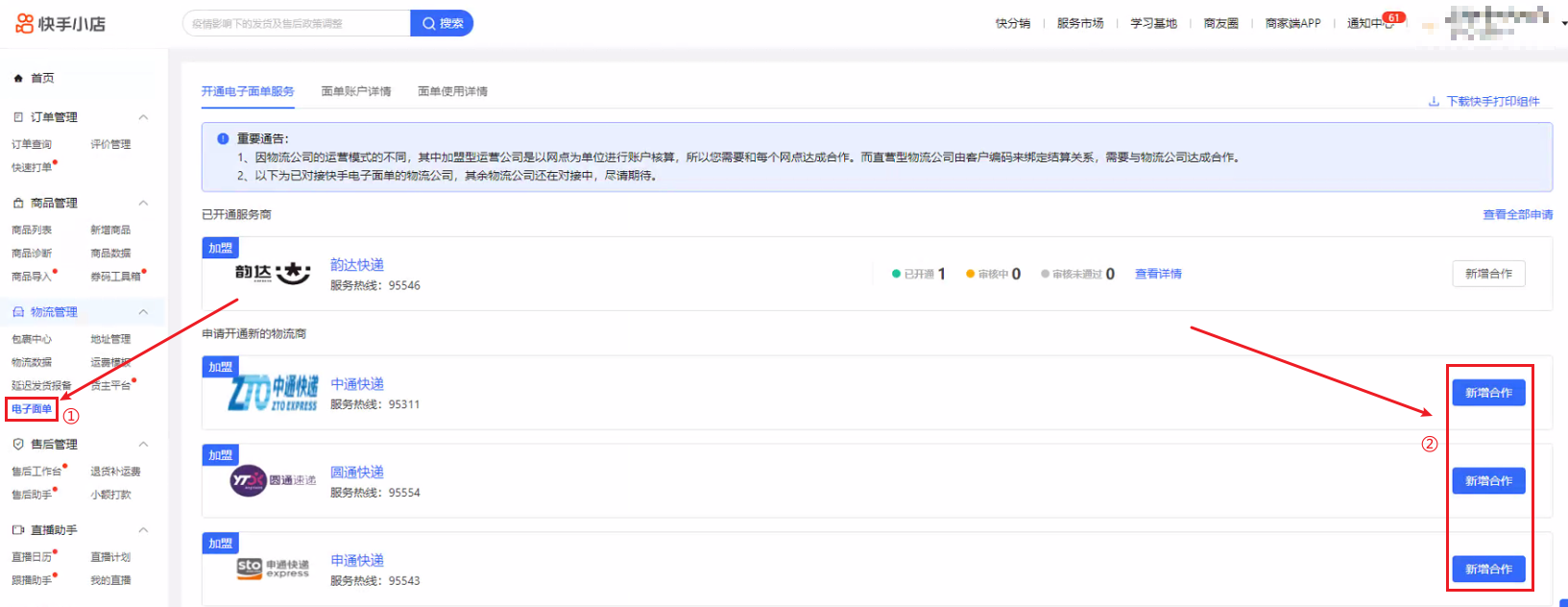
Task: Click 下载快手打印组件 link
Action: 1493,102
